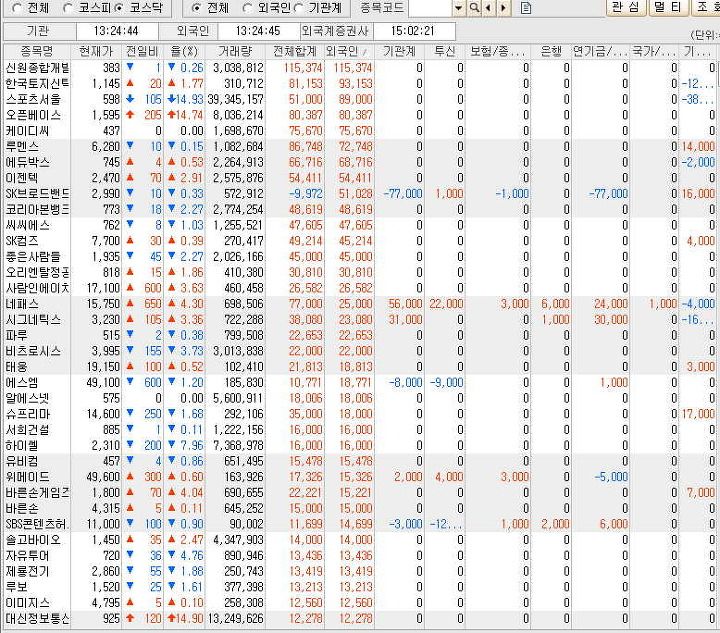Select the 루멘스 stock name
This screenshot has height=633, width=720.
[22, 146]
